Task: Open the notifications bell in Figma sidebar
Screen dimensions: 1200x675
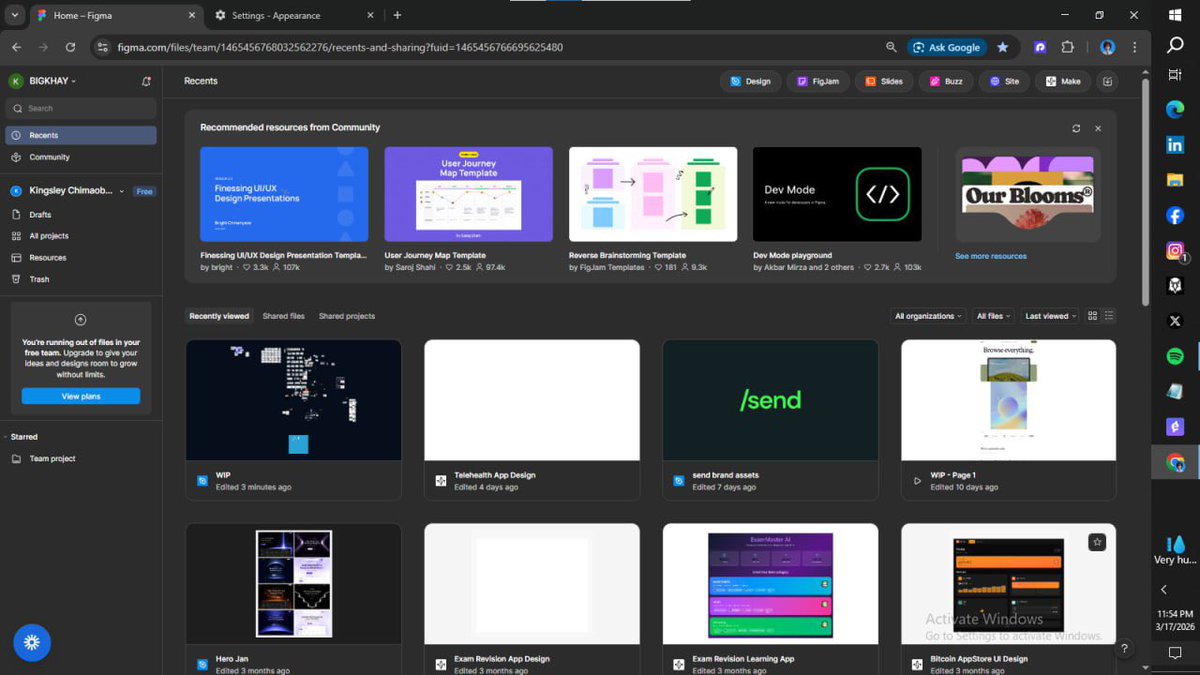Action: (146, 81)
